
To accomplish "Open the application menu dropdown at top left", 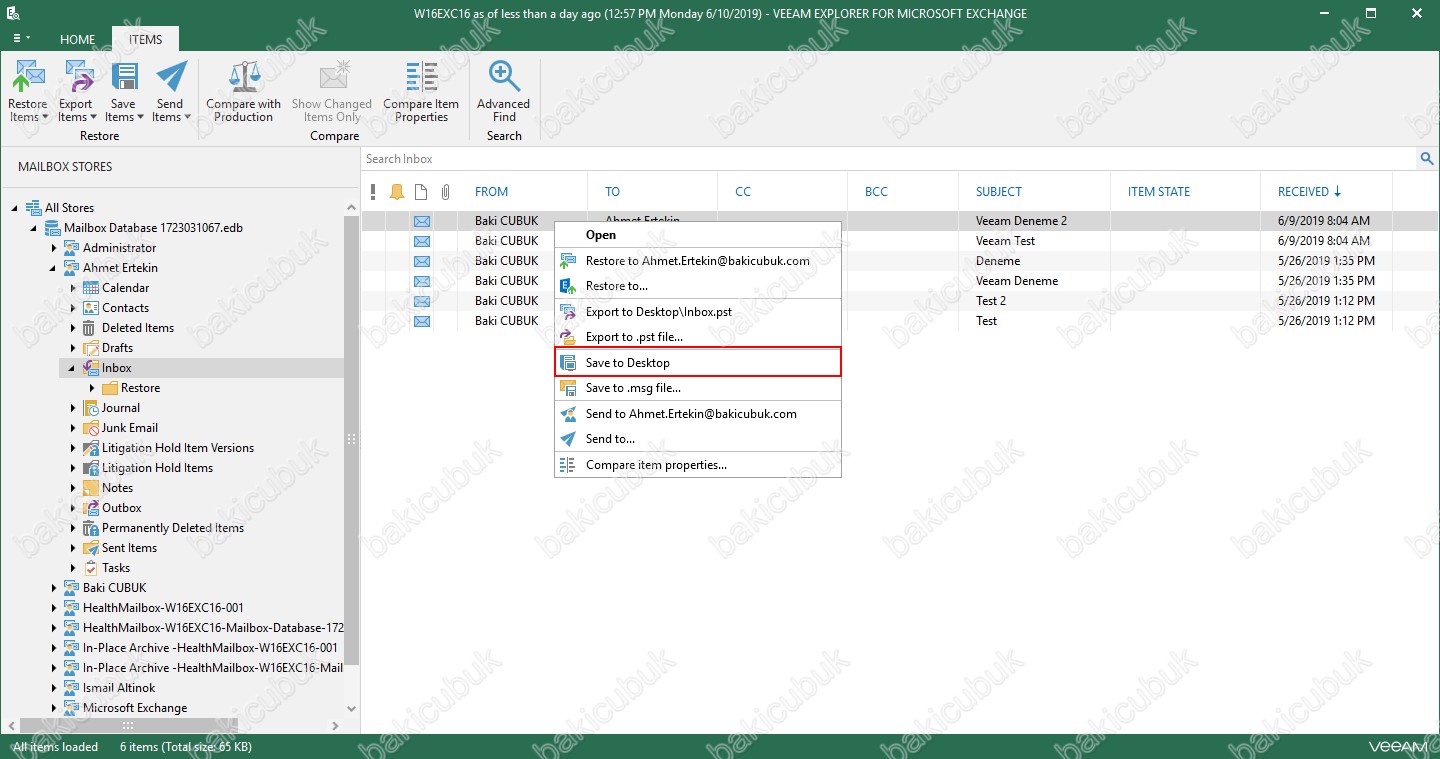I will coord(20,38).
